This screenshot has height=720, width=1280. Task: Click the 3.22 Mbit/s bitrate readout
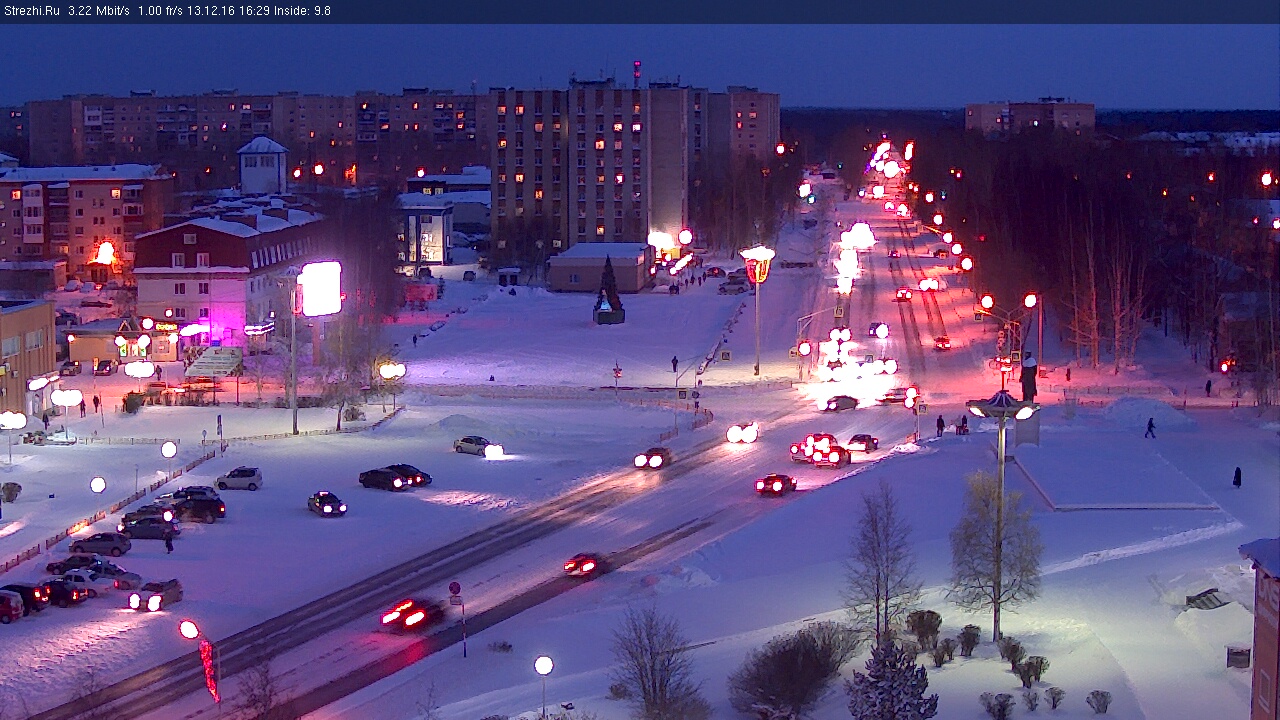(99, 11)
